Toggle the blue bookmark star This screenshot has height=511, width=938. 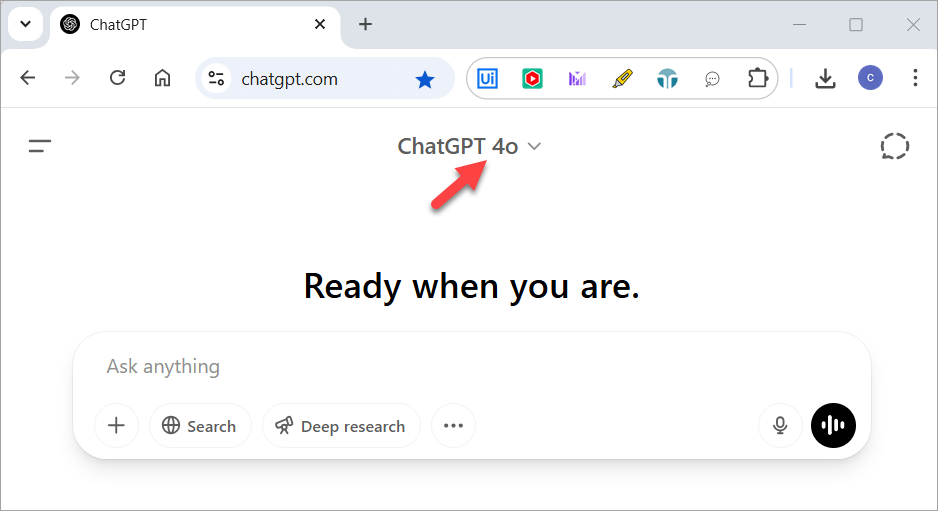pos(425,79)
